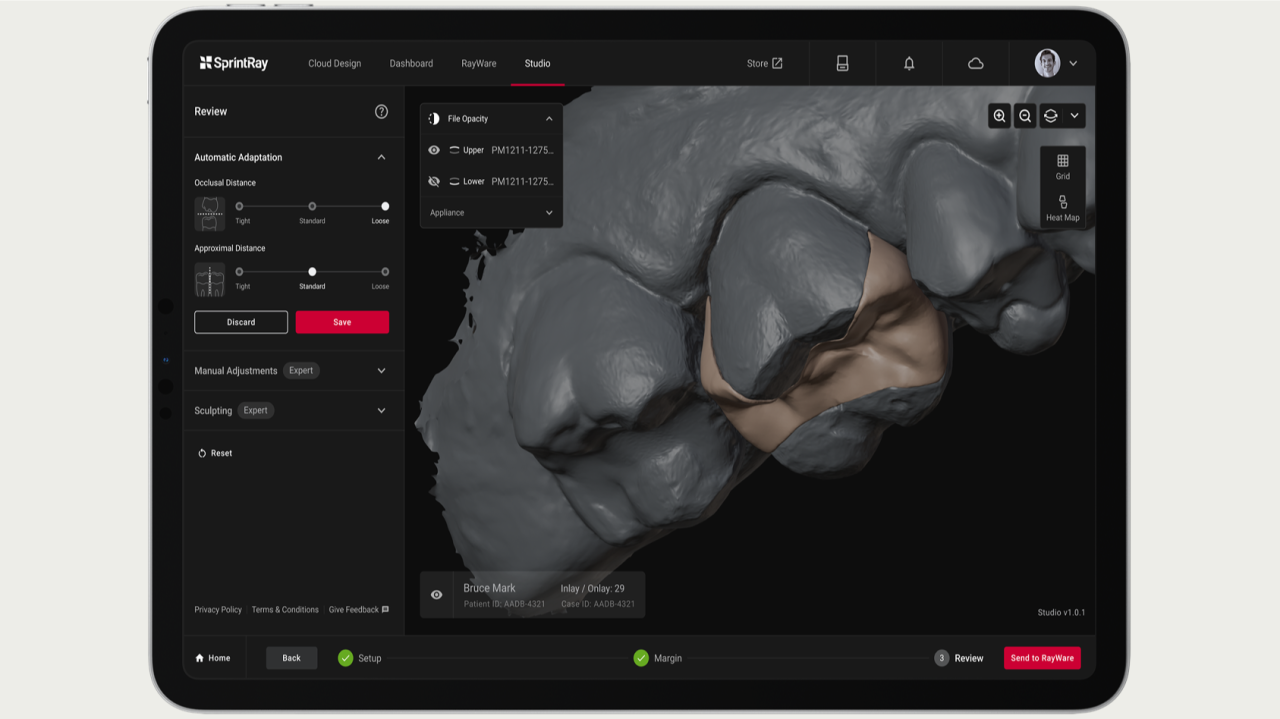Click the File Opacity half-circle icon
This screenshot has width=1280, height=719.
pyautogui.click(x=434, y=119)
